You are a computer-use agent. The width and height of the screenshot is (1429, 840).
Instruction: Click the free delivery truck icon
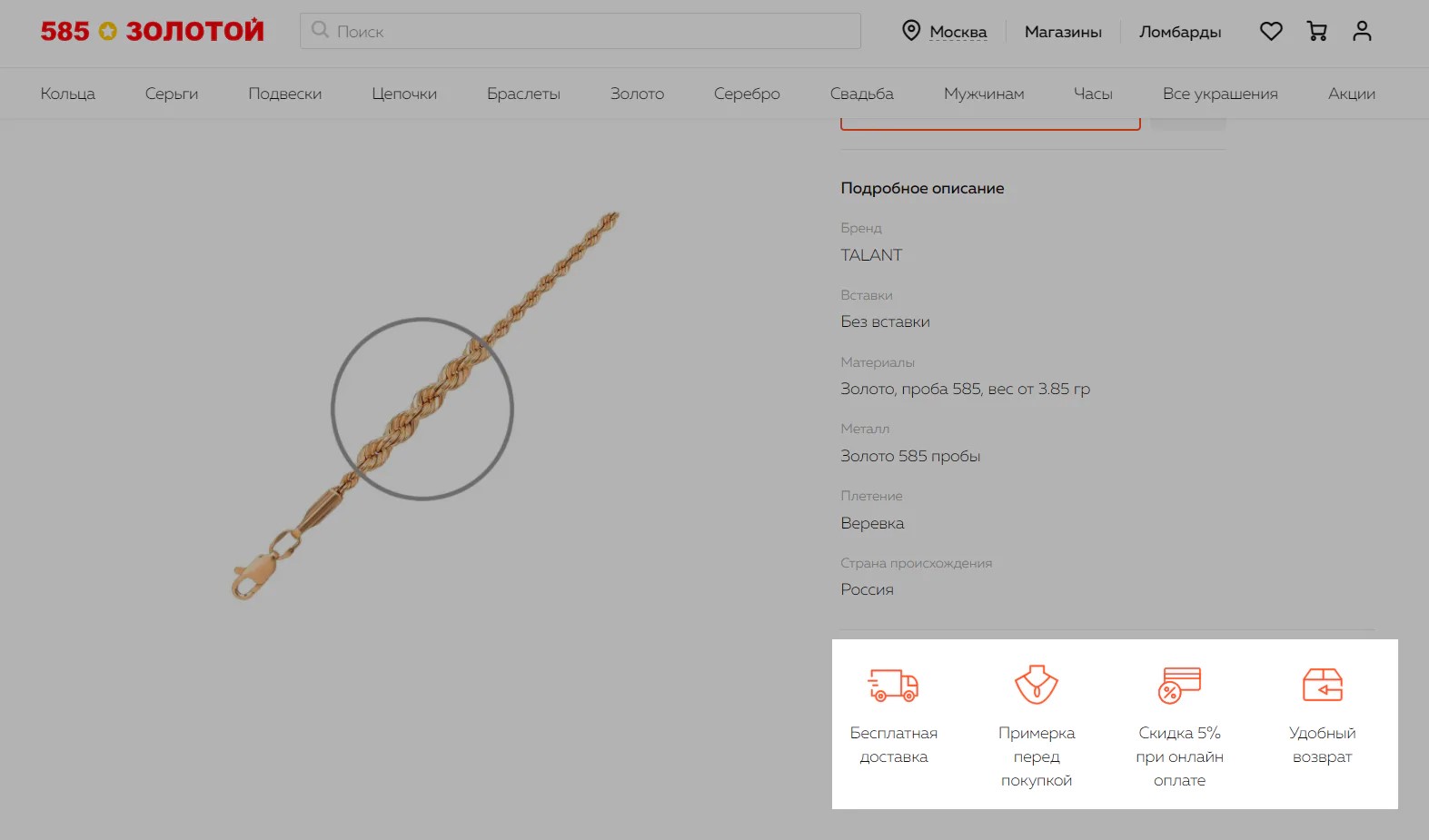(x=893, y=686)
